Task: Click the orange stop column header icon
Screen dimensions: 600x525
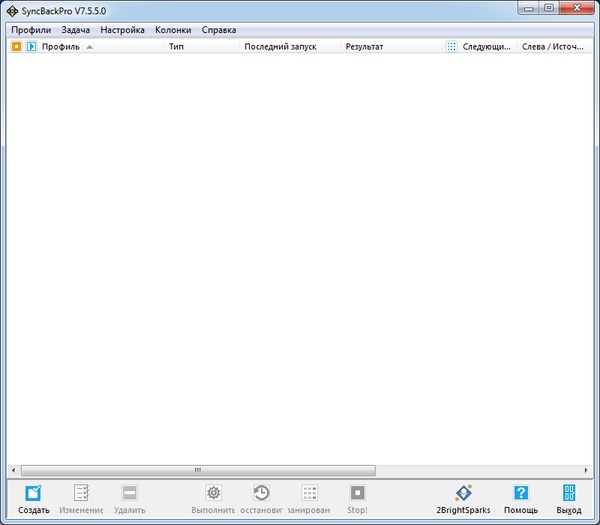Action: pos(16,46)
